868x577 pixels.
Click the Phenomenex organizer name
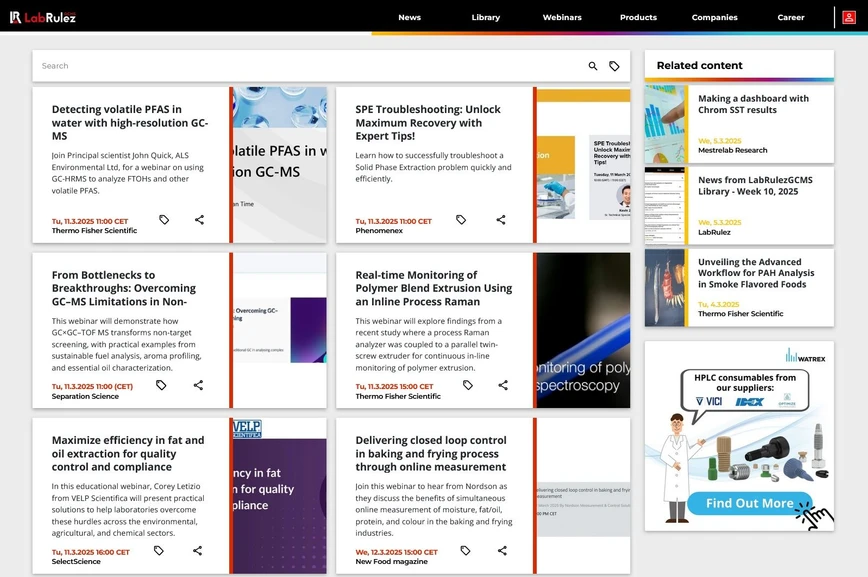(x=379, y=230)
